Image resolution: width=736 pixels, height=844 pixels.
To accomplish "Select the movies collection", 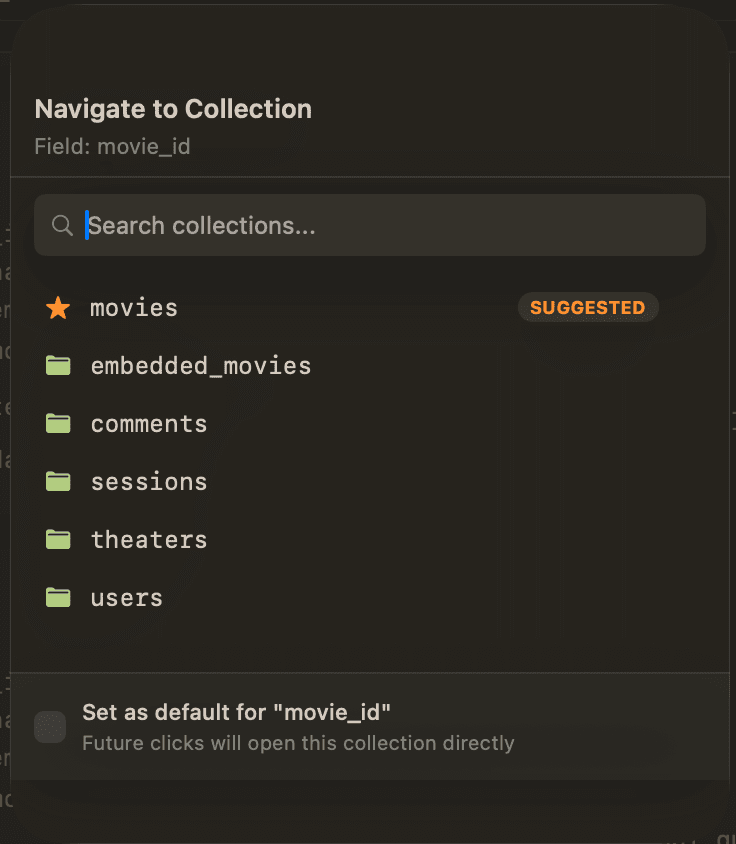I will point(133,307).
